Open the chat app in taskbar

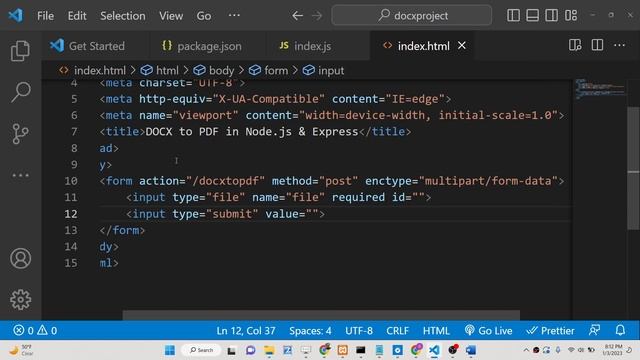250,350
